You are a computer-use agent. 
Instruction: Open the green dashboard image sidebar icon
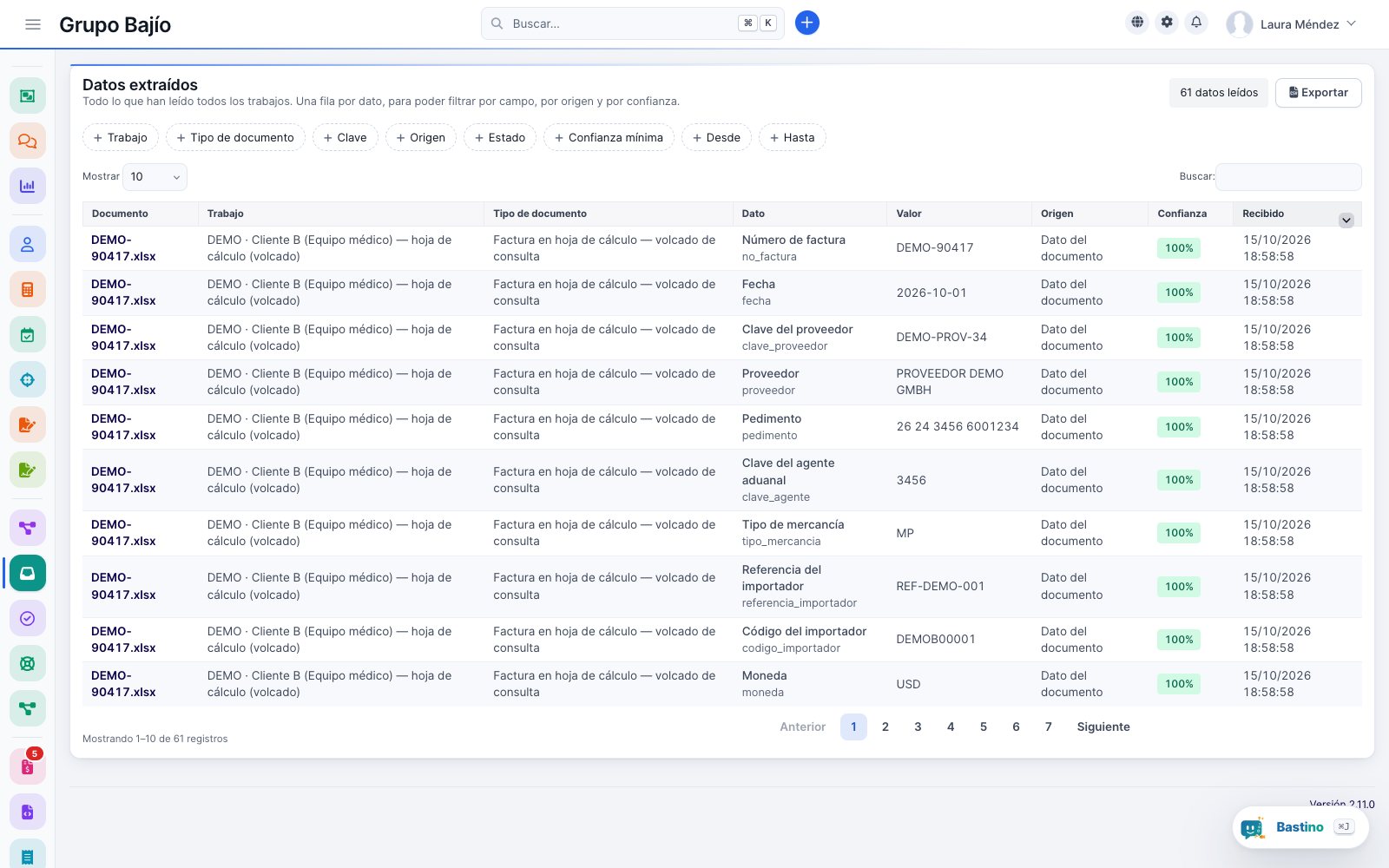28,95
